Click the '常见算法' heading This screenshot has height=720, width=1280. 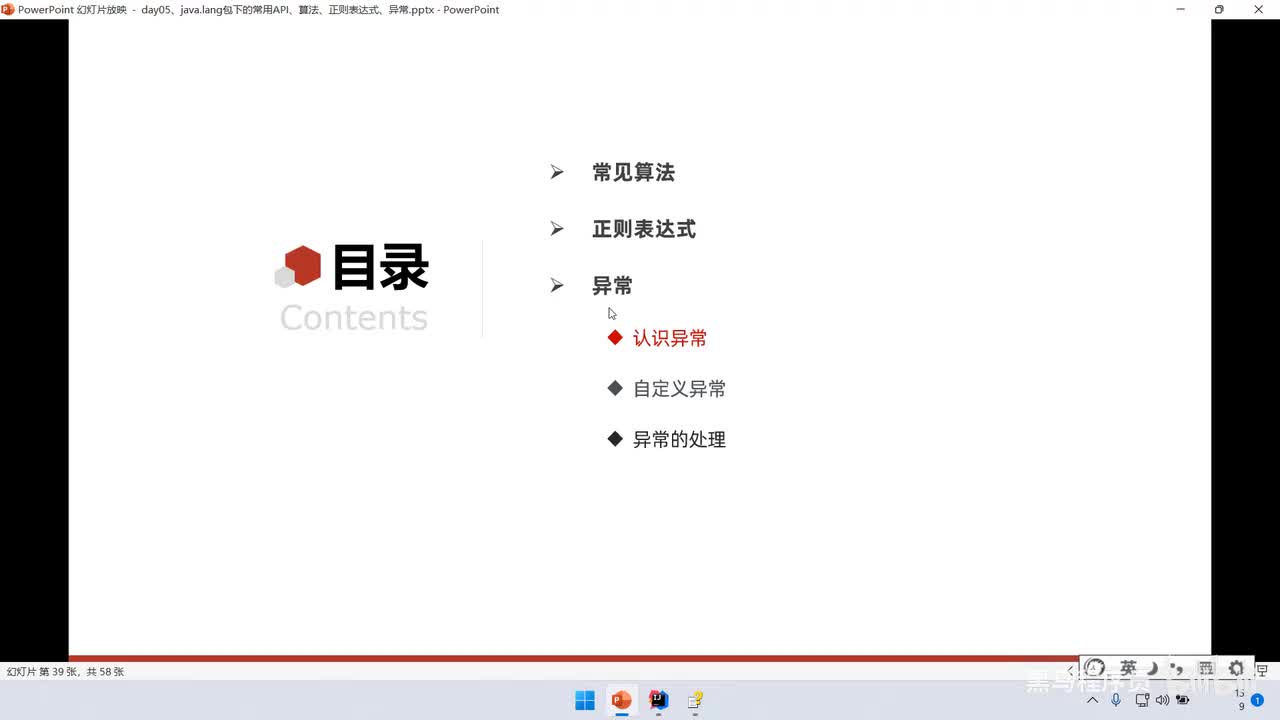coord(633,172)
